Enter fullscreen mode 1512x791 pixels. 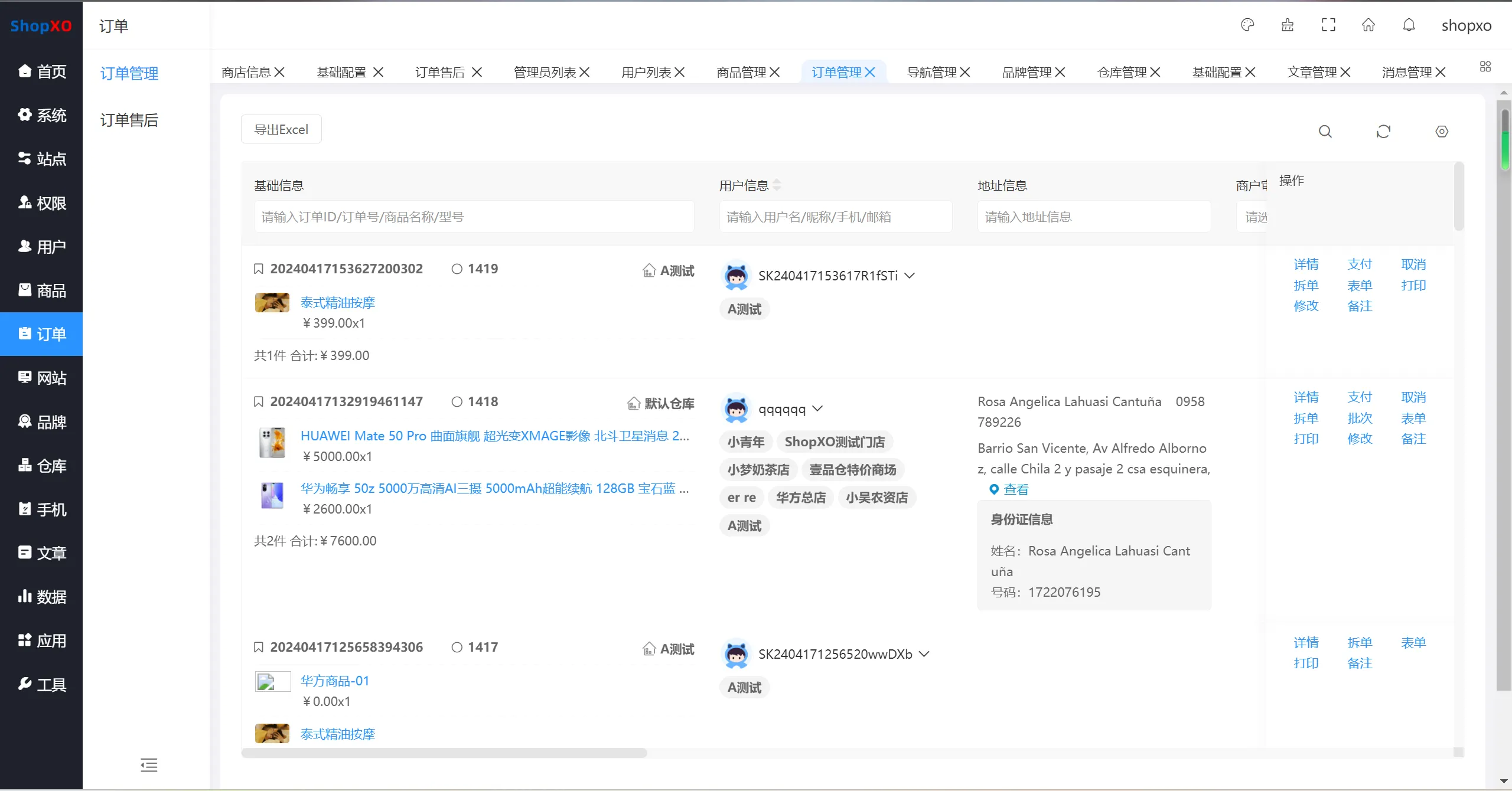coord(1328,25)
